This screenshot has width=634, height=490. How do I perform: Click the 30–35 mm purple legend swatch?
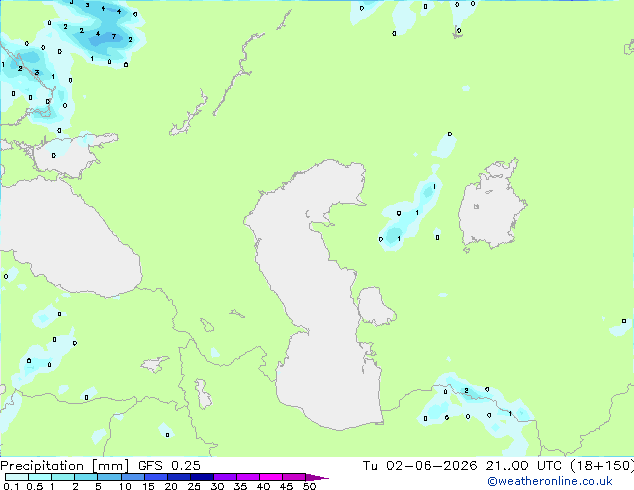pos(224,477)
